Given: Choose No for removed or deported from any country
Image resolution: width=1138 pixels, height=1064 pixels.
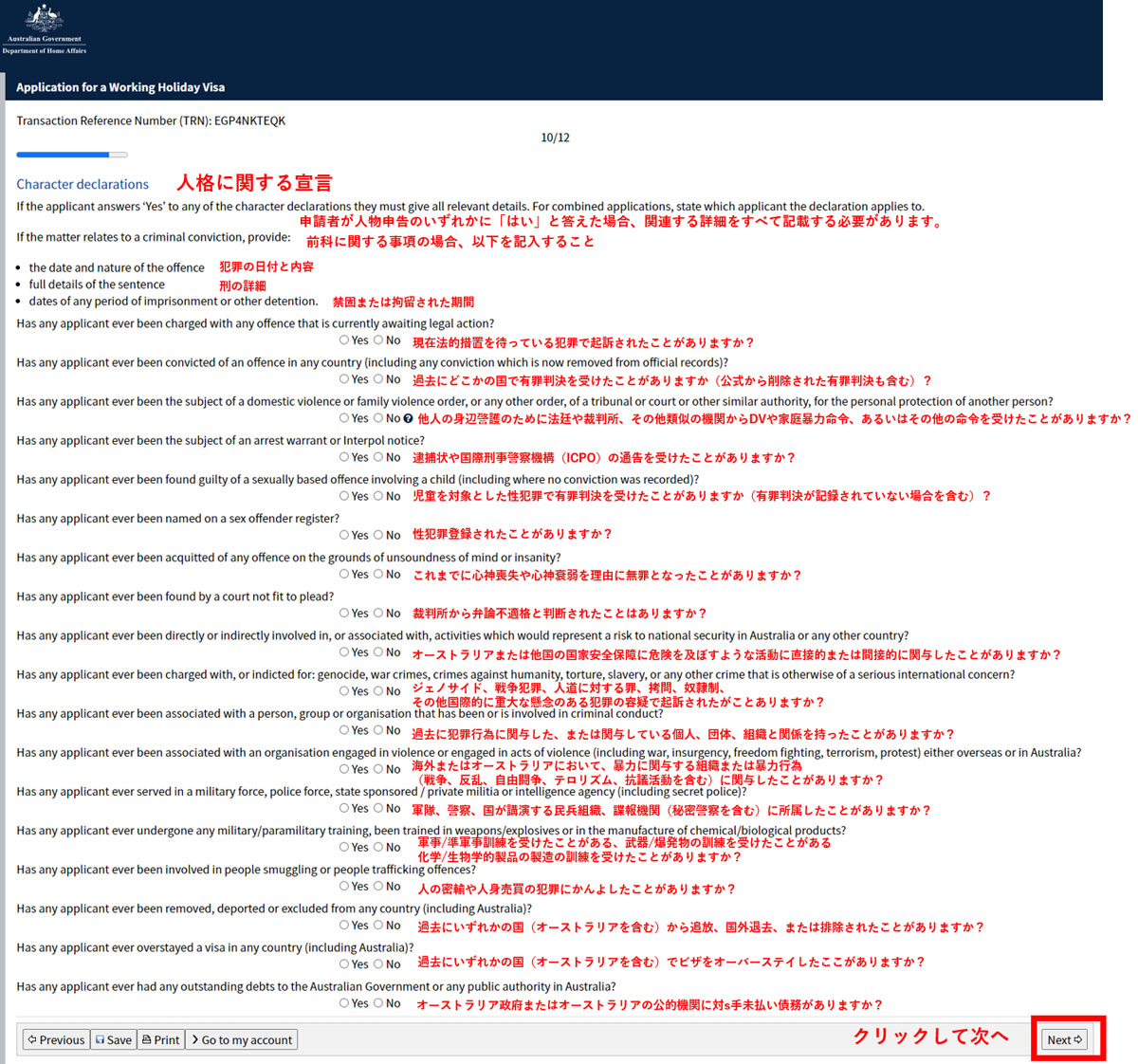Looking at the screenshot, I should [x=378, y=926].
